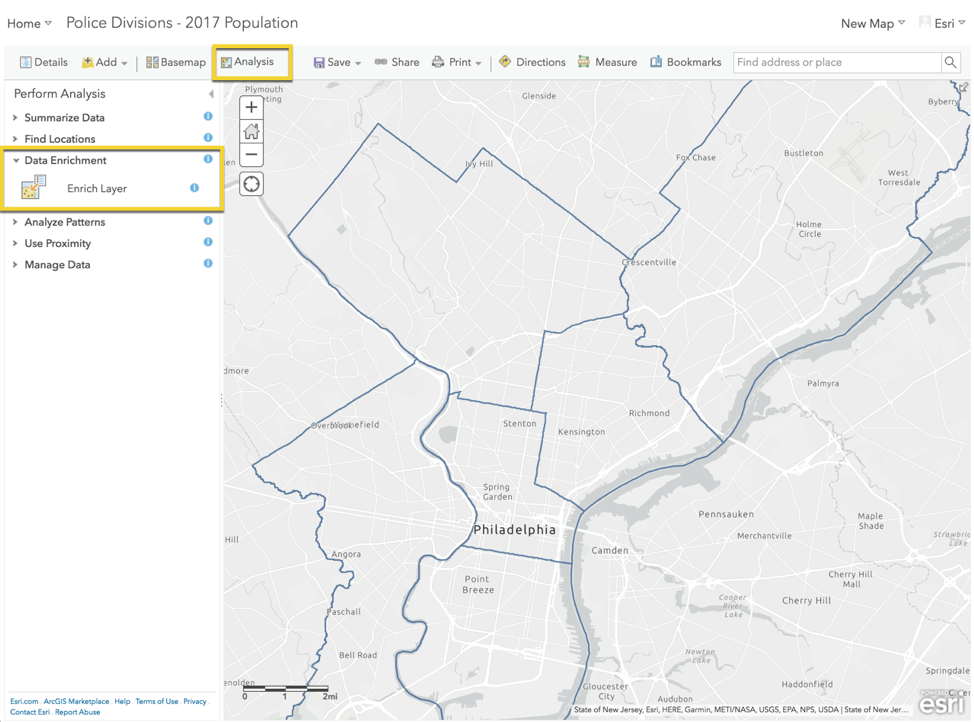This screenshot has height=722, width=974.
Task: Open the Basemap gallery
Action: coord(176,62)
